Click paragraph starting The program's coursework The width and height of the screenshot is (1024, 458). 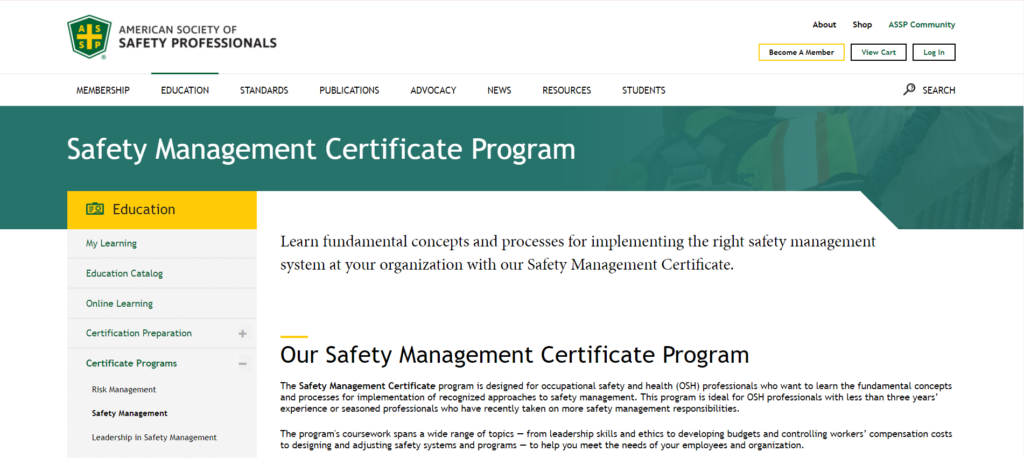[x=616, y=440]
